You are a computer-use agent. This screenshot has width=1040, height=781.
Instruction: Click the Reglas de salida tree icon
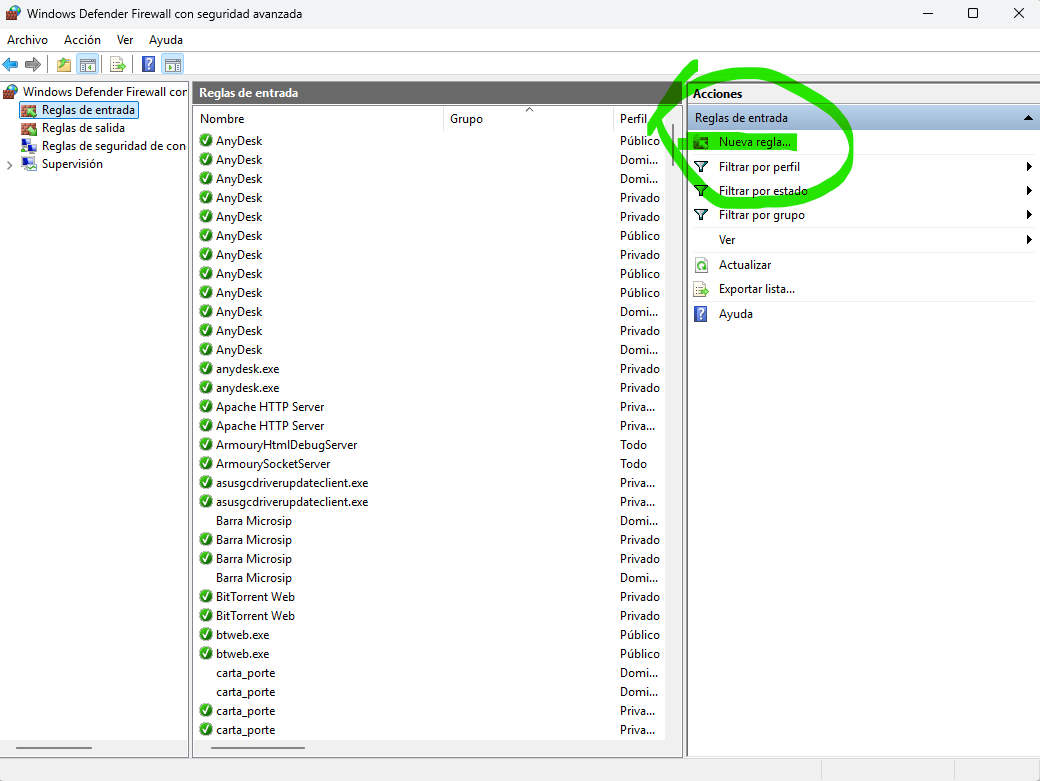(29, 128)
